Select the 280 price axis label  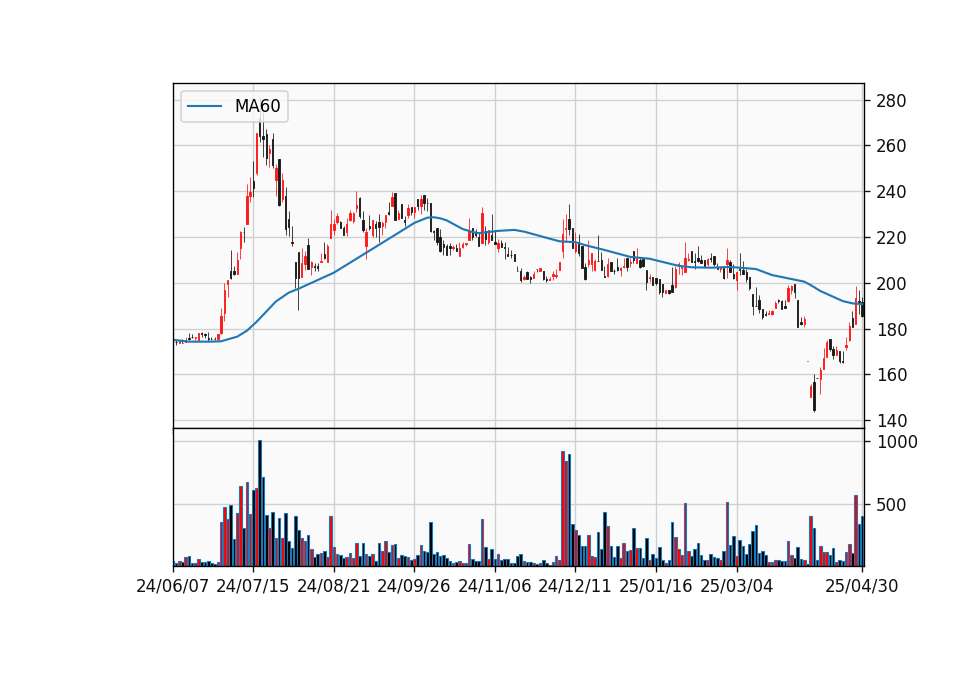point(891,101)
